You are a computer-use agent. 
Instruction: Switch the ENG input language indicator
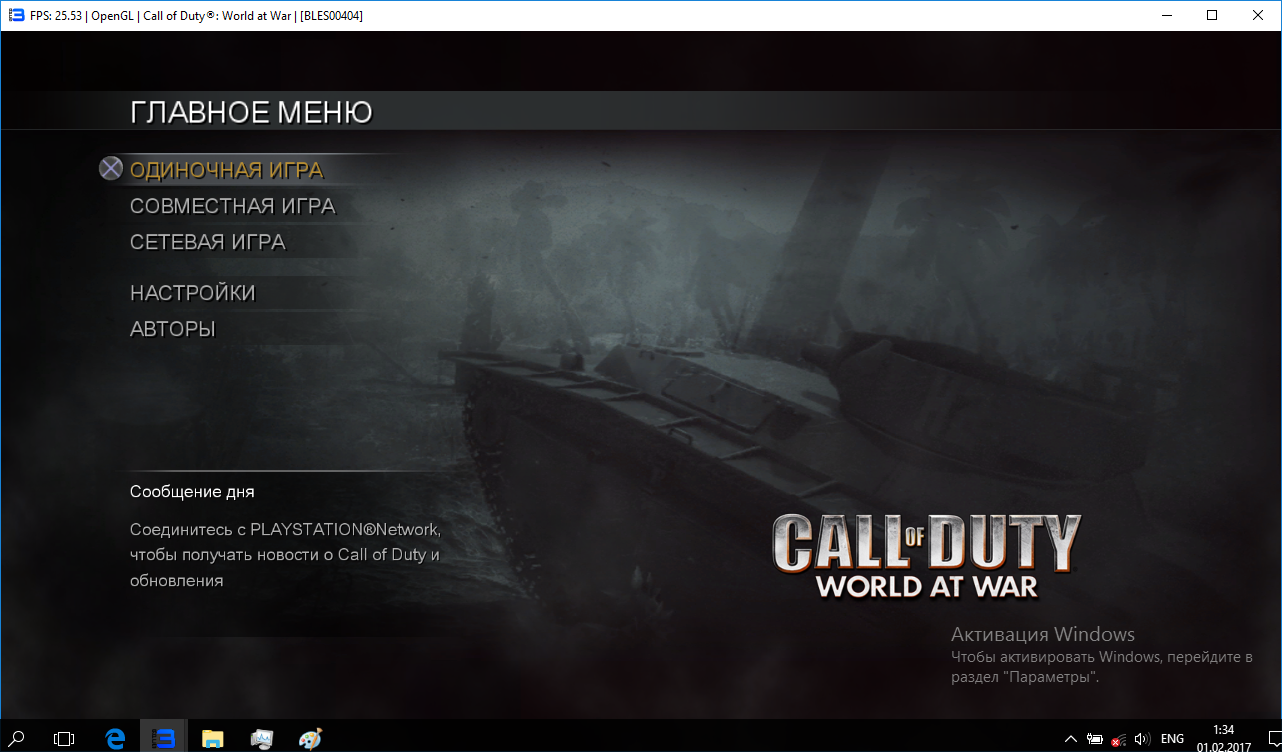[1172, 739]
